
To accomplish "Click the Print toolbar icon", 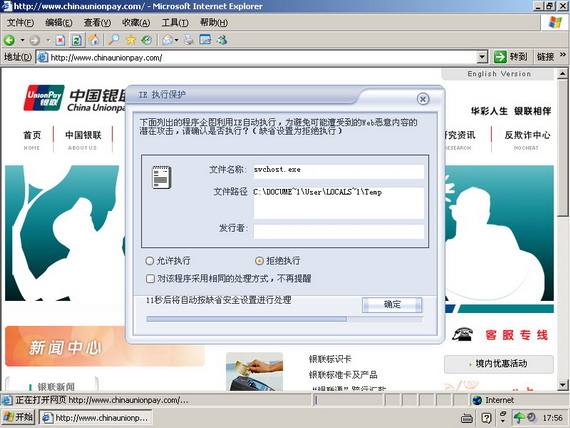I will 188,40.
